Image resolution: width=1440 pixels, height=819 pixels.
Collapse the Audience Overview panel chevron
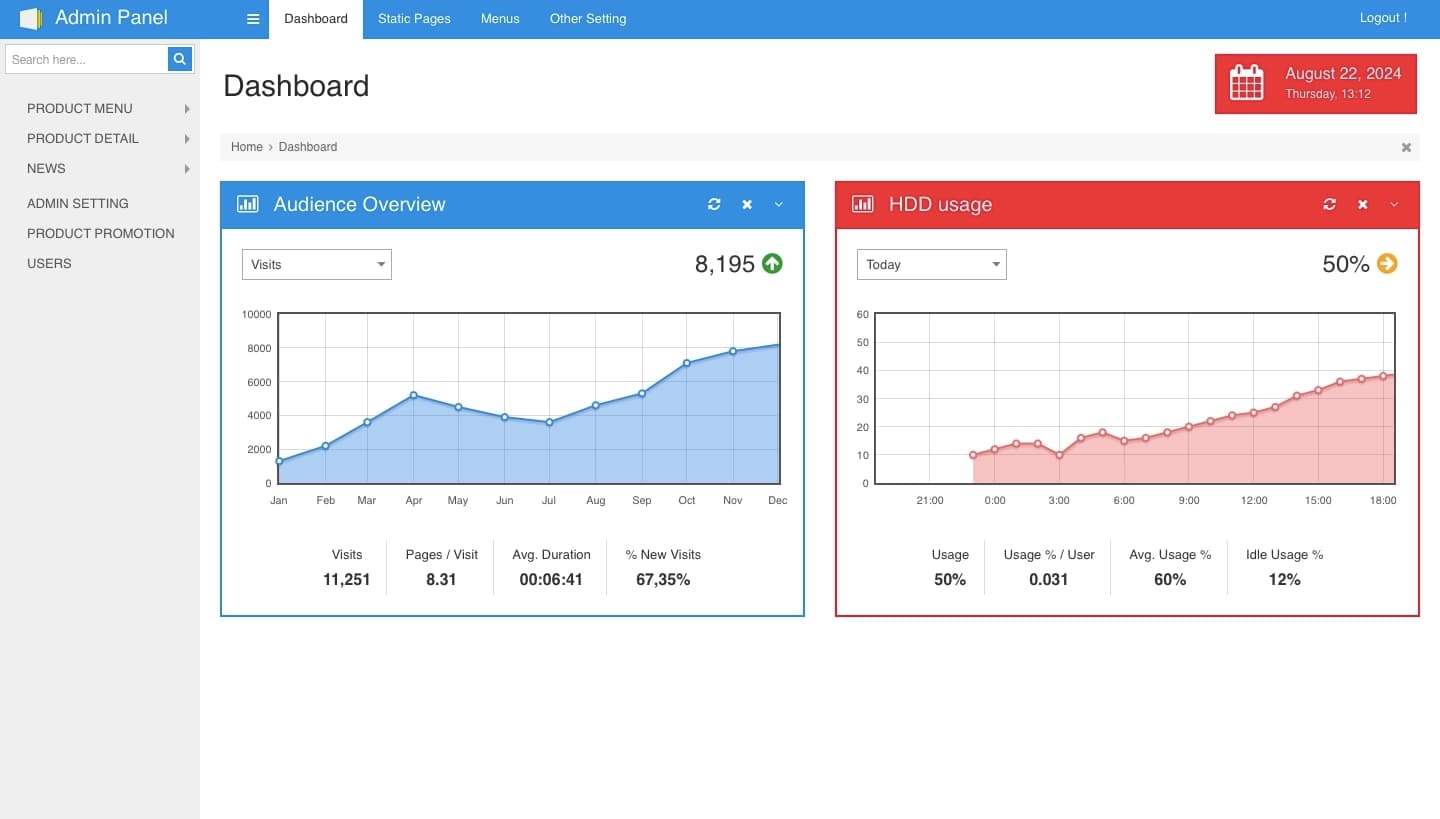coord(779,204)
